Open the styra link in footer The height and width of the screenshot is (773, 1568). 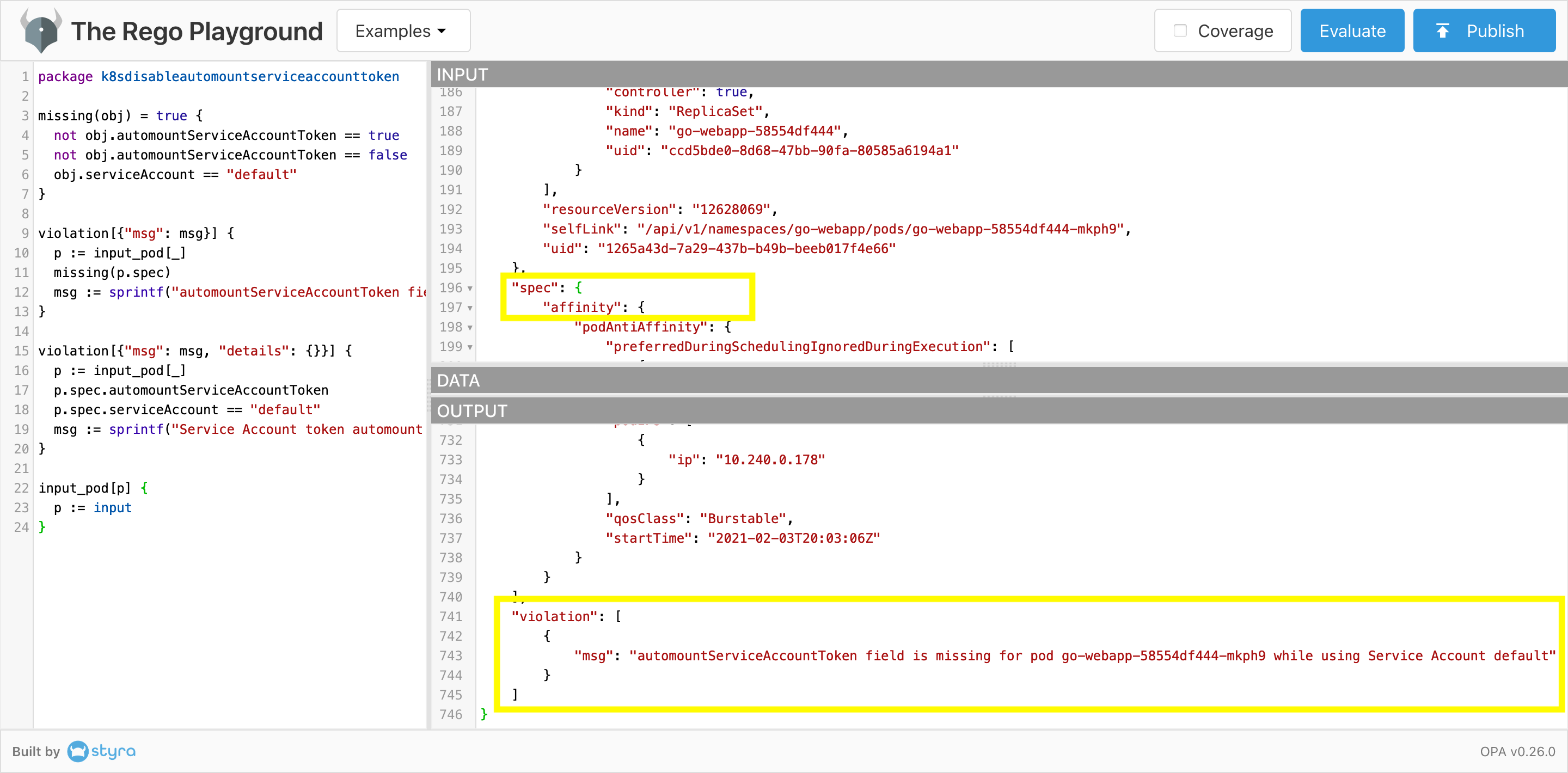click(x=113, y=751)
